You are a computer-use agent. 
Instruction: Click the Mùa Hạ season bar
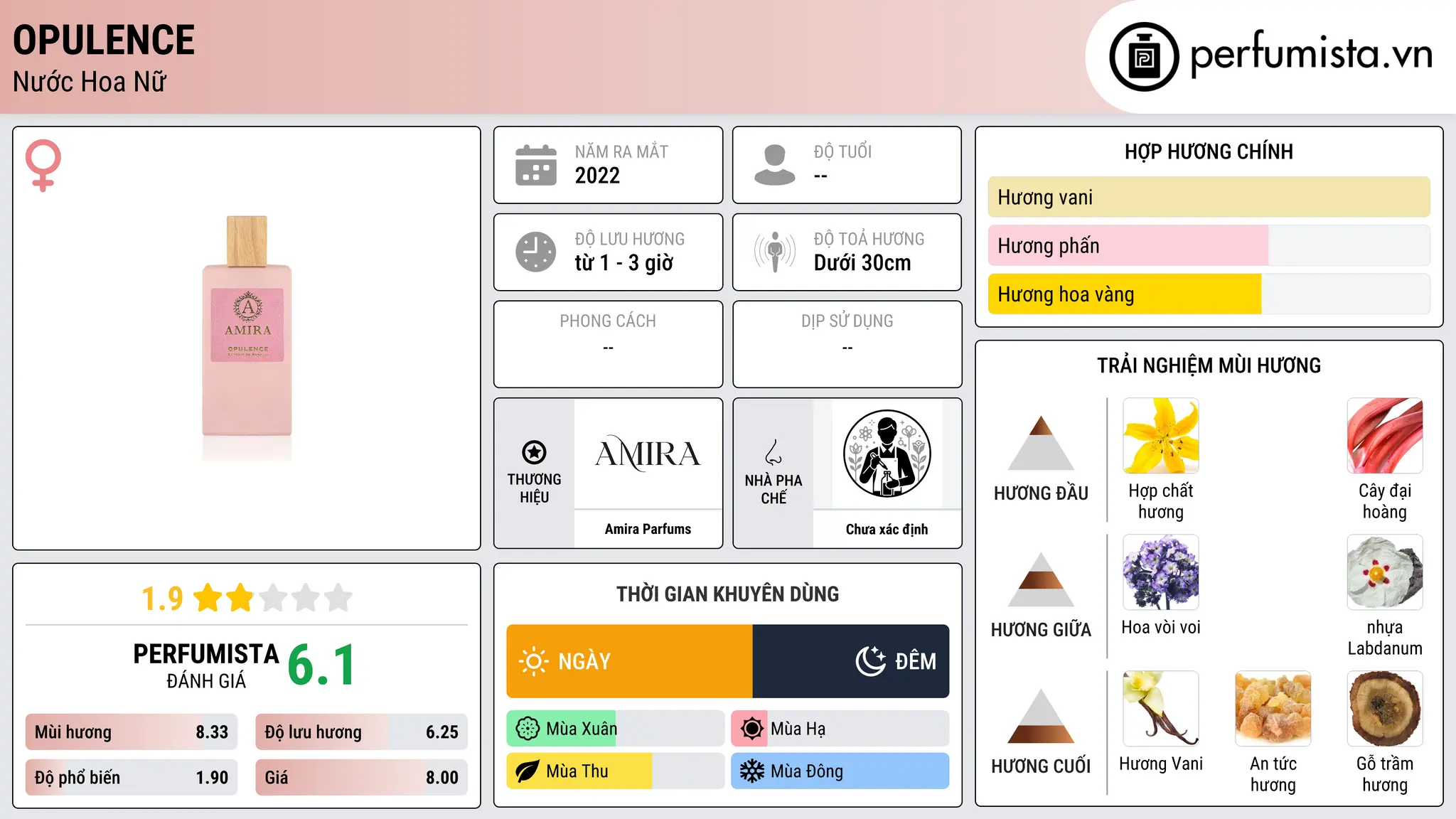click(x=840, y=729)
